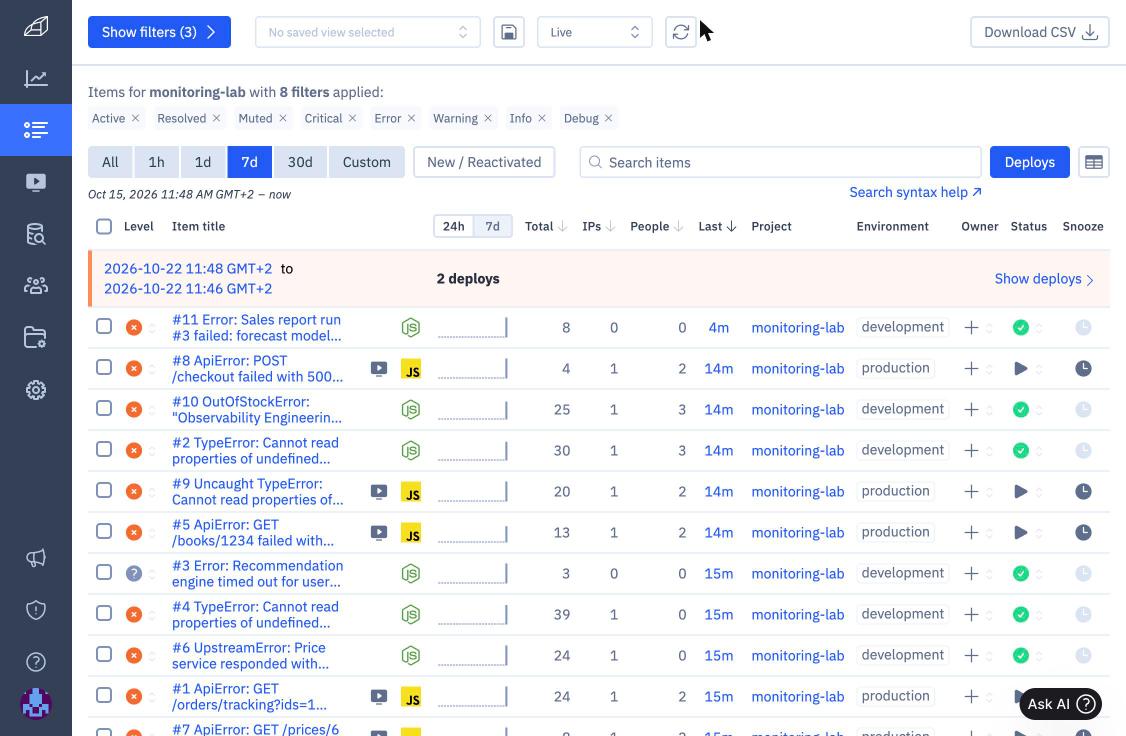Check the box for item #11
Viewport: 1126px width, 736px height.
104,326
